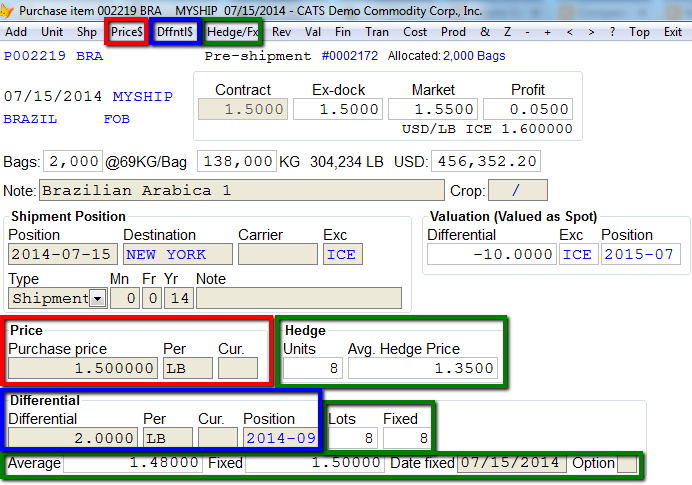Viewport: 692px width, 485px height.
Task: Click the Destination field NEW YORK
Action: (x=178, y=254)
